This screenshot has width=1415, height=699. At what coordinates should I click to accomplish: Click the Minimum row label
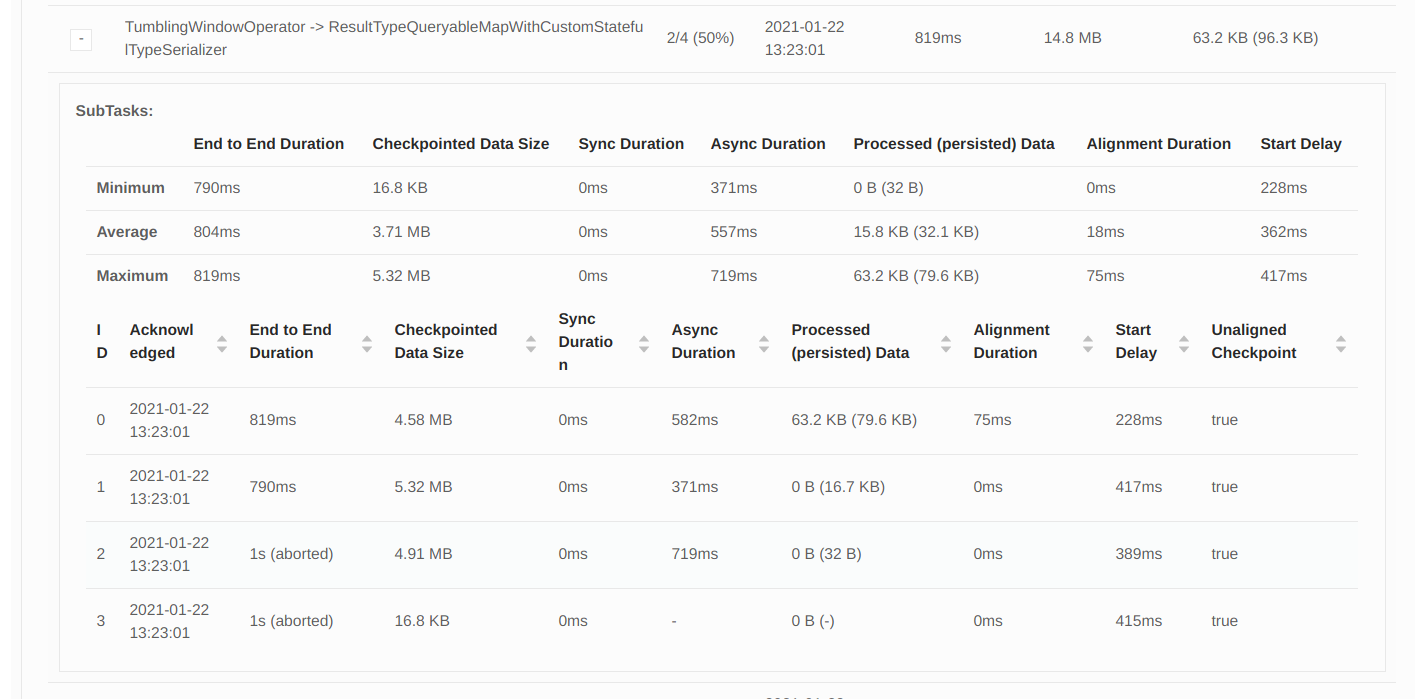130,188
